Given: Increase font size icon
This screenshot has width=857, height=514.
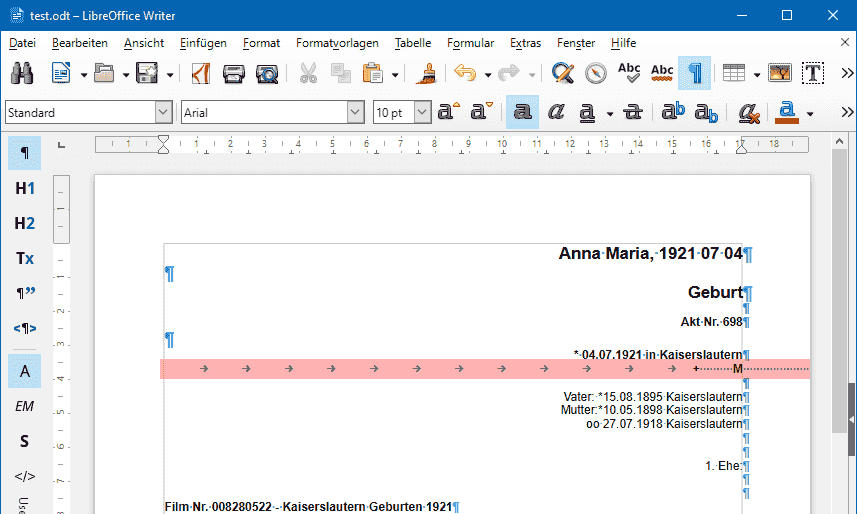Looking at the screenshot, I should pyautogui.click(x=449, y=112).
